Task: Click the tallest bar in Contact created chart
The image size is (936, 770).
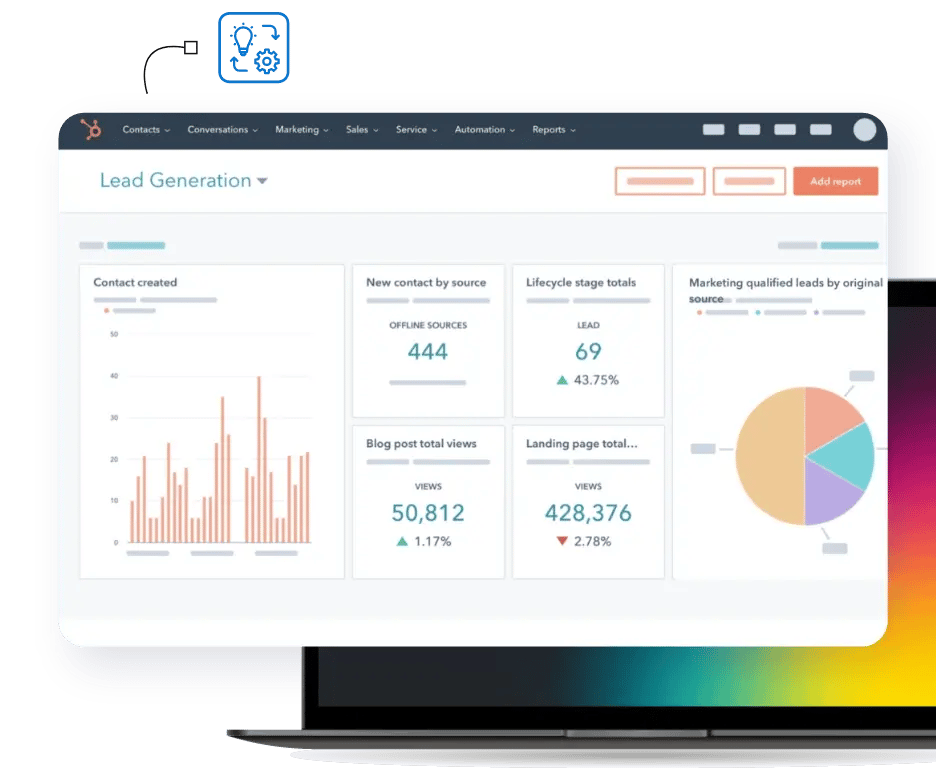Action: (259, 460)
